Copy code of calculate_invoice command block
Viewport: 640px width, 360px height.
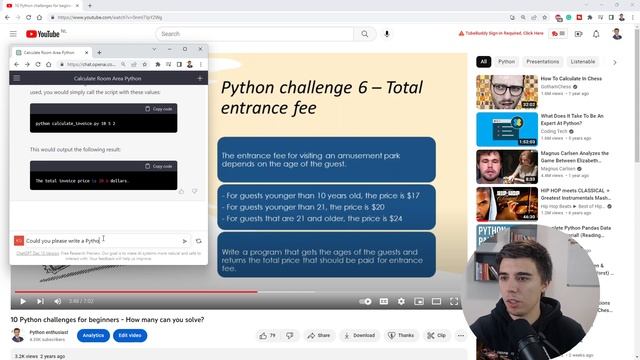(159, 109)
